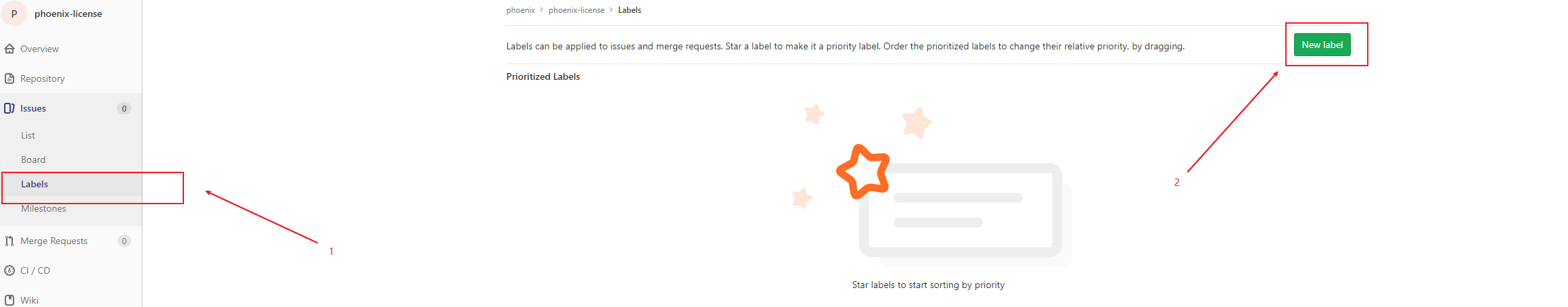
Task: Click the Overview home icon
Action: (9, 49)
